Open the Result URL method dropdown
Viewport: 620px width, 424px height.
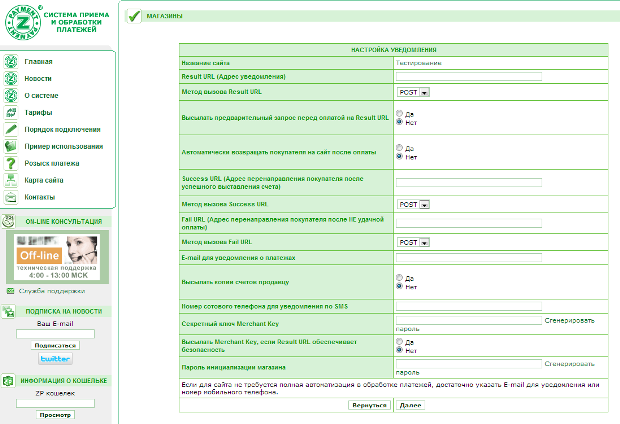[413, 92]
